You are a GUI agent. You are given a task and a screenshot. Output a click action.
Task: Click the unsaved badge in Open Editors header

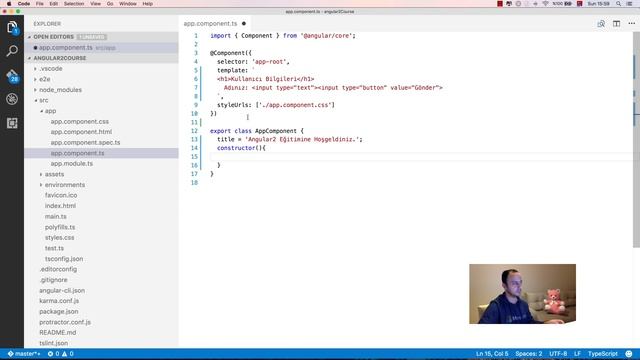pyautogui.click(x=92, y=37)
